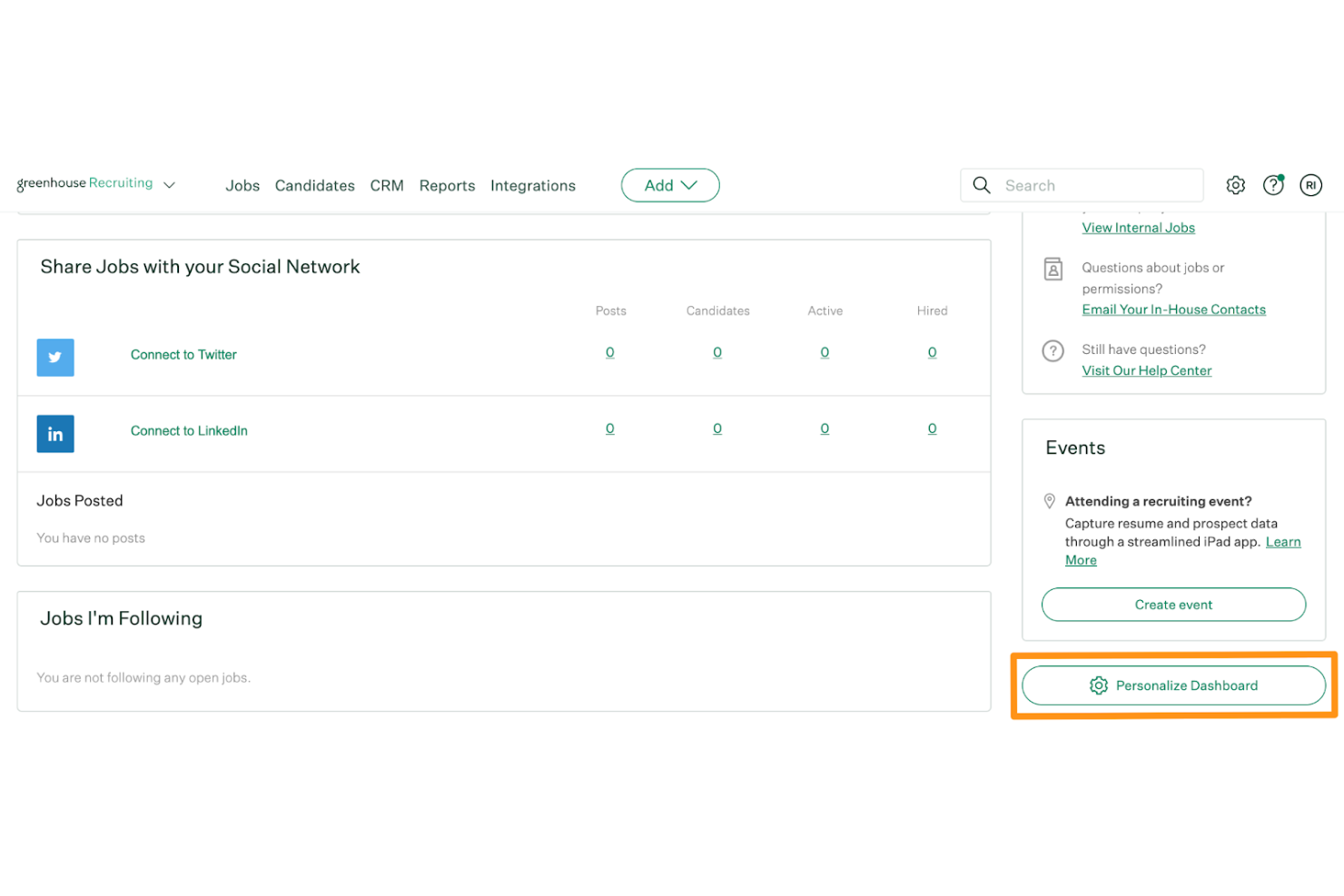Open the Help question mark icon in header
Screen dimensions: 1344x896
pos(1273,185)
